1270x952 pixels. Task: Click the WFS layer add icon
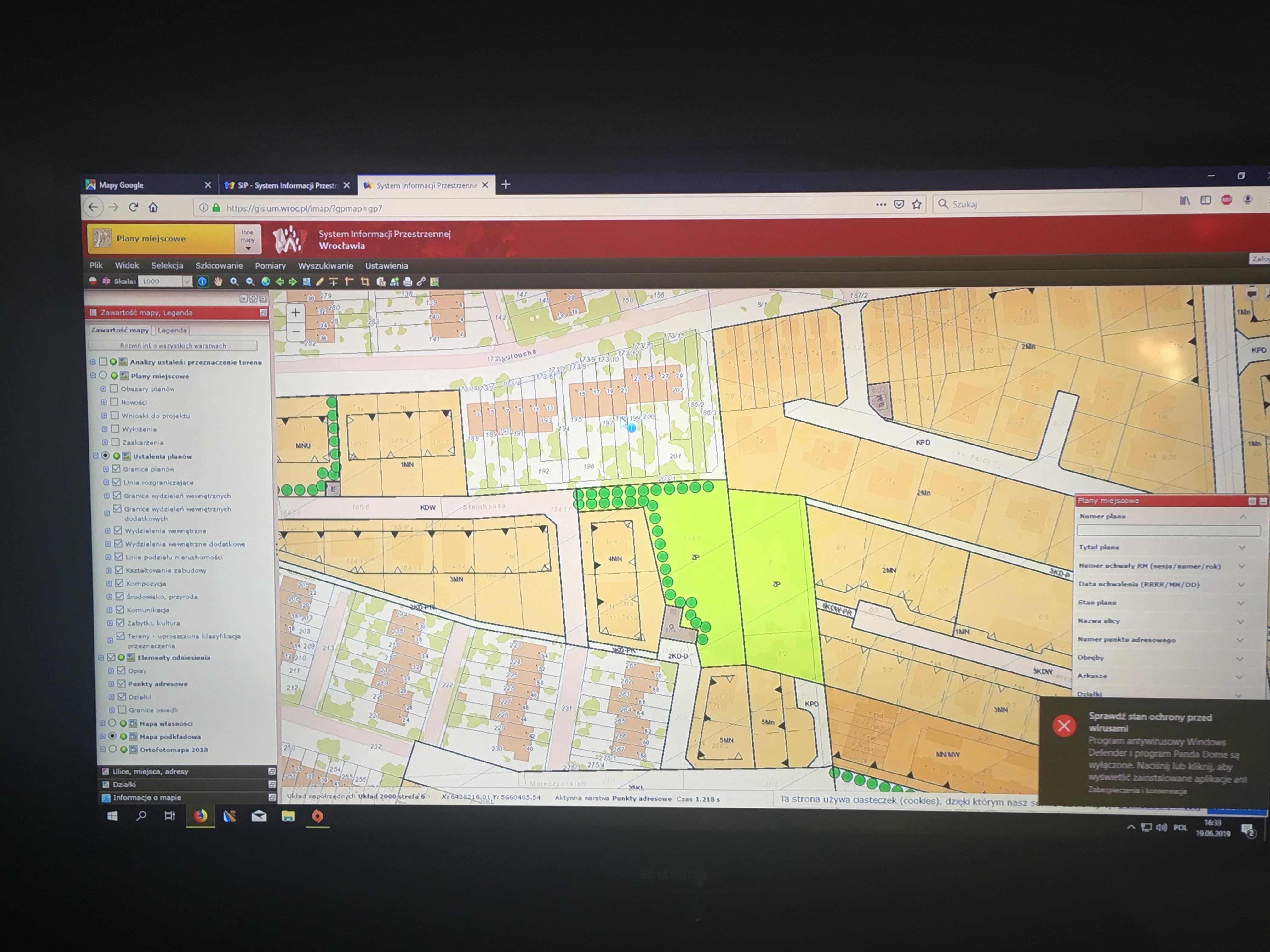(394, 281)
